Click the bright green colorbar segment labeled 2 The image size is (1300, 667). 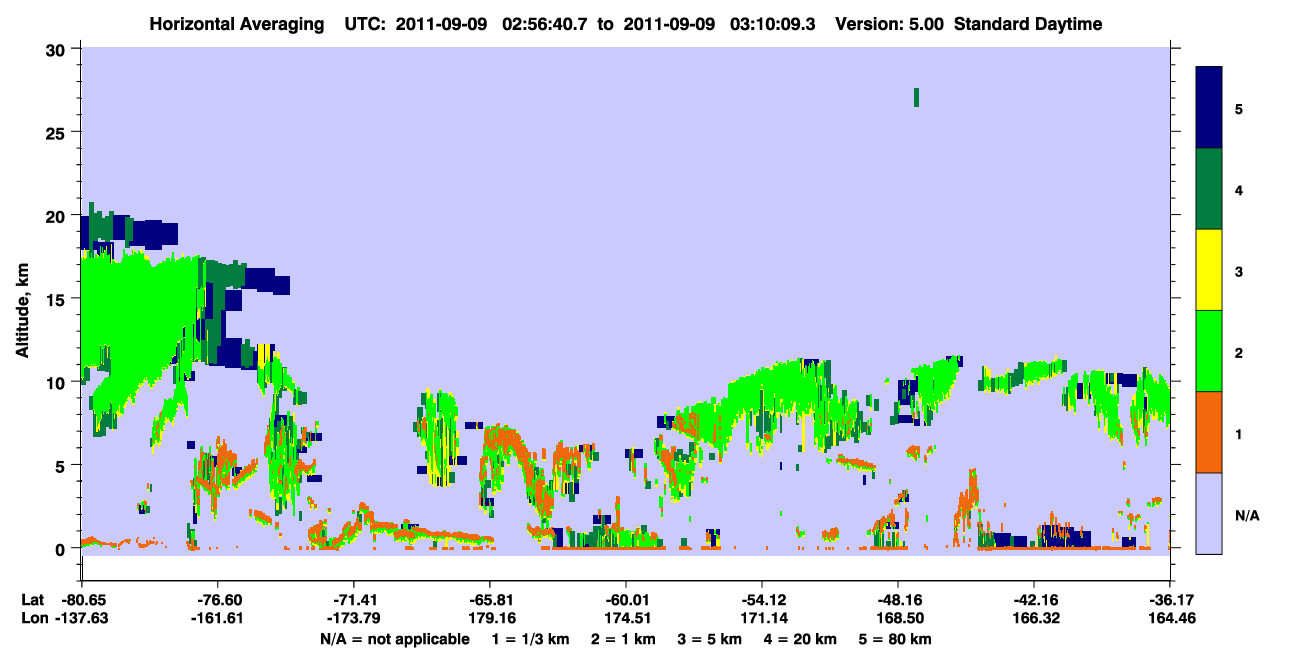click(1210, 351)
